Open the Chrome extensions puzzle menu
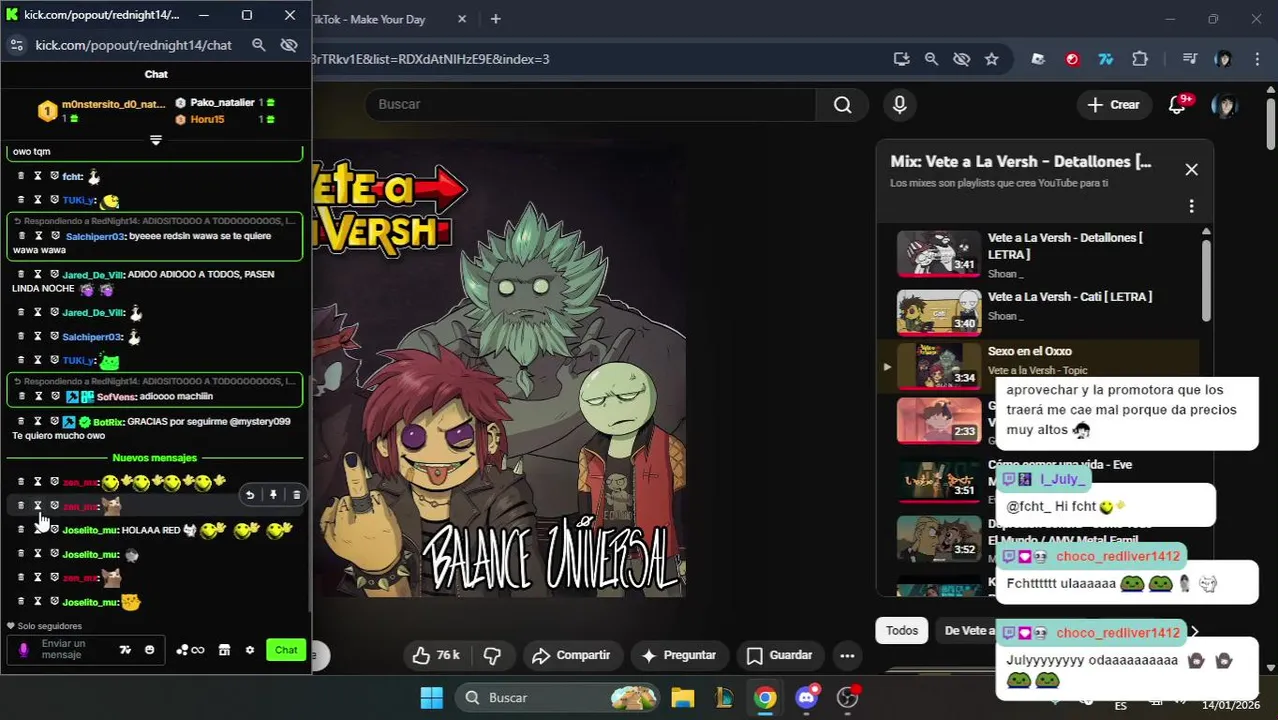Viewport: 1278px width, 720px height. coord(1140,59)
